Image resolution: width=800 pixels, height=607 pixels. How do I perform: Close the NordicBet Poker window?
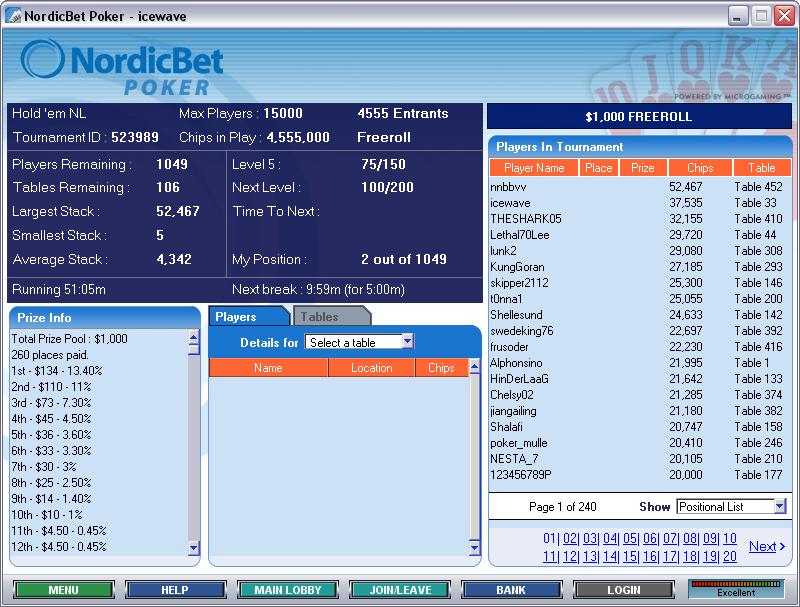coord(784,16)
